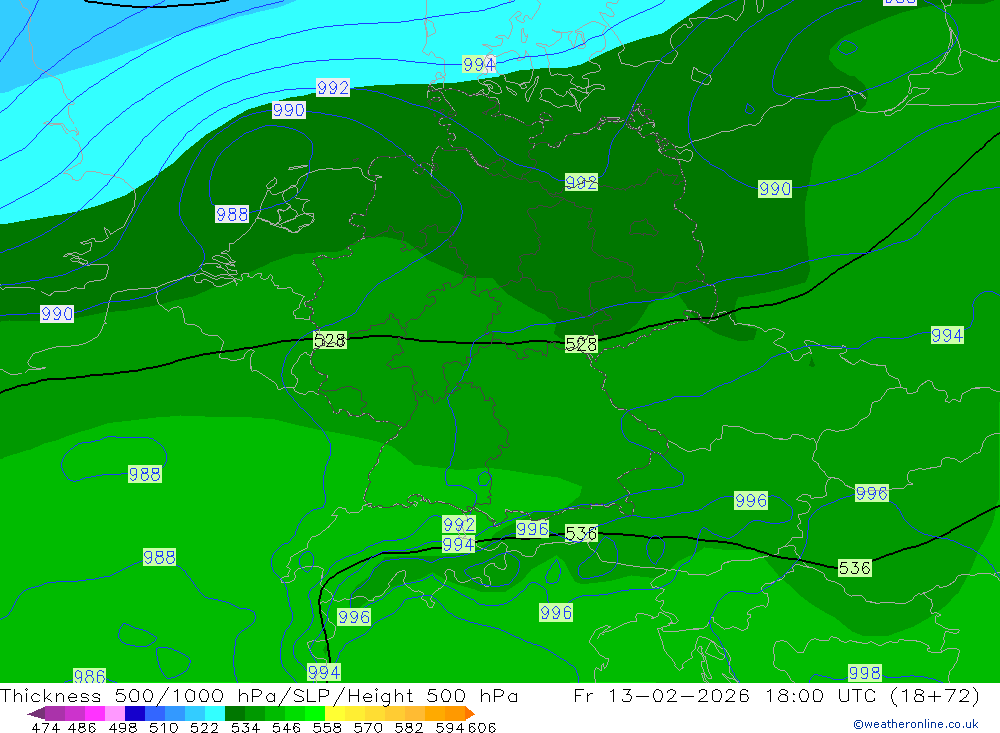Click the legend value '510'
Image resolution: width=1000 pixels, height=733 pixels.
tap(163, 728)
